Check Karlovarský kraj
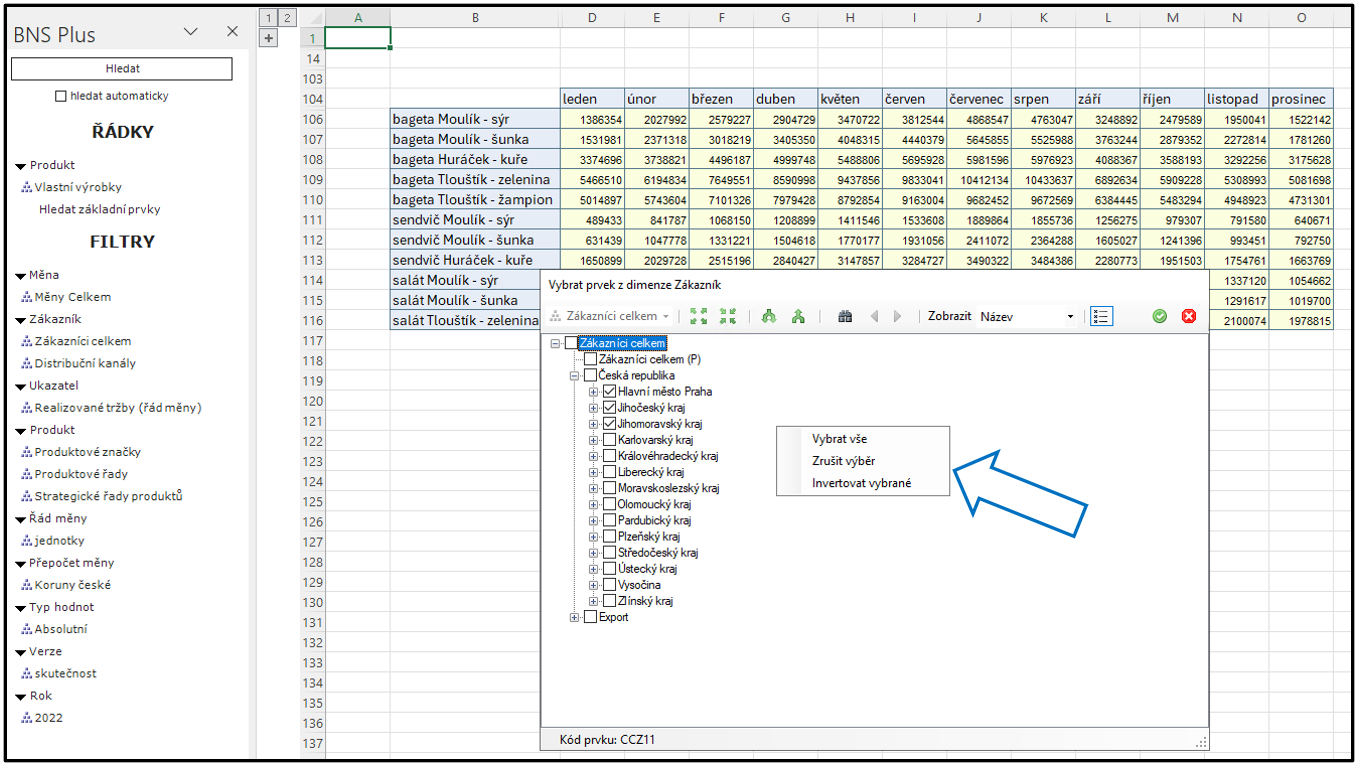This screenshot has width=1359, height=766. 610,440
